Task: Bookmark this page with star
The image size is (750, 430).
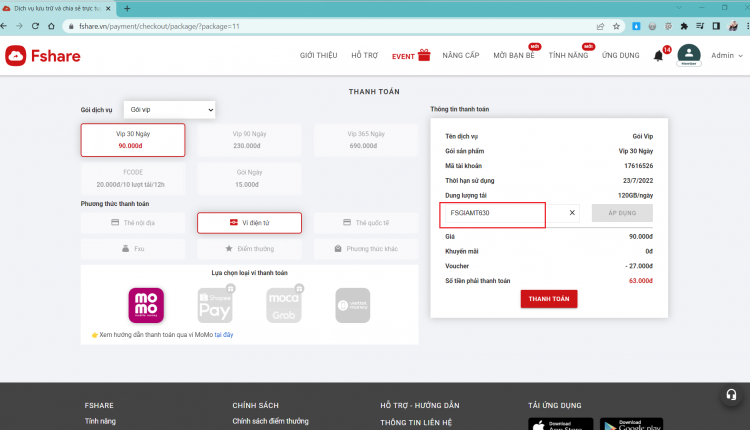Action: click(616, 26)
